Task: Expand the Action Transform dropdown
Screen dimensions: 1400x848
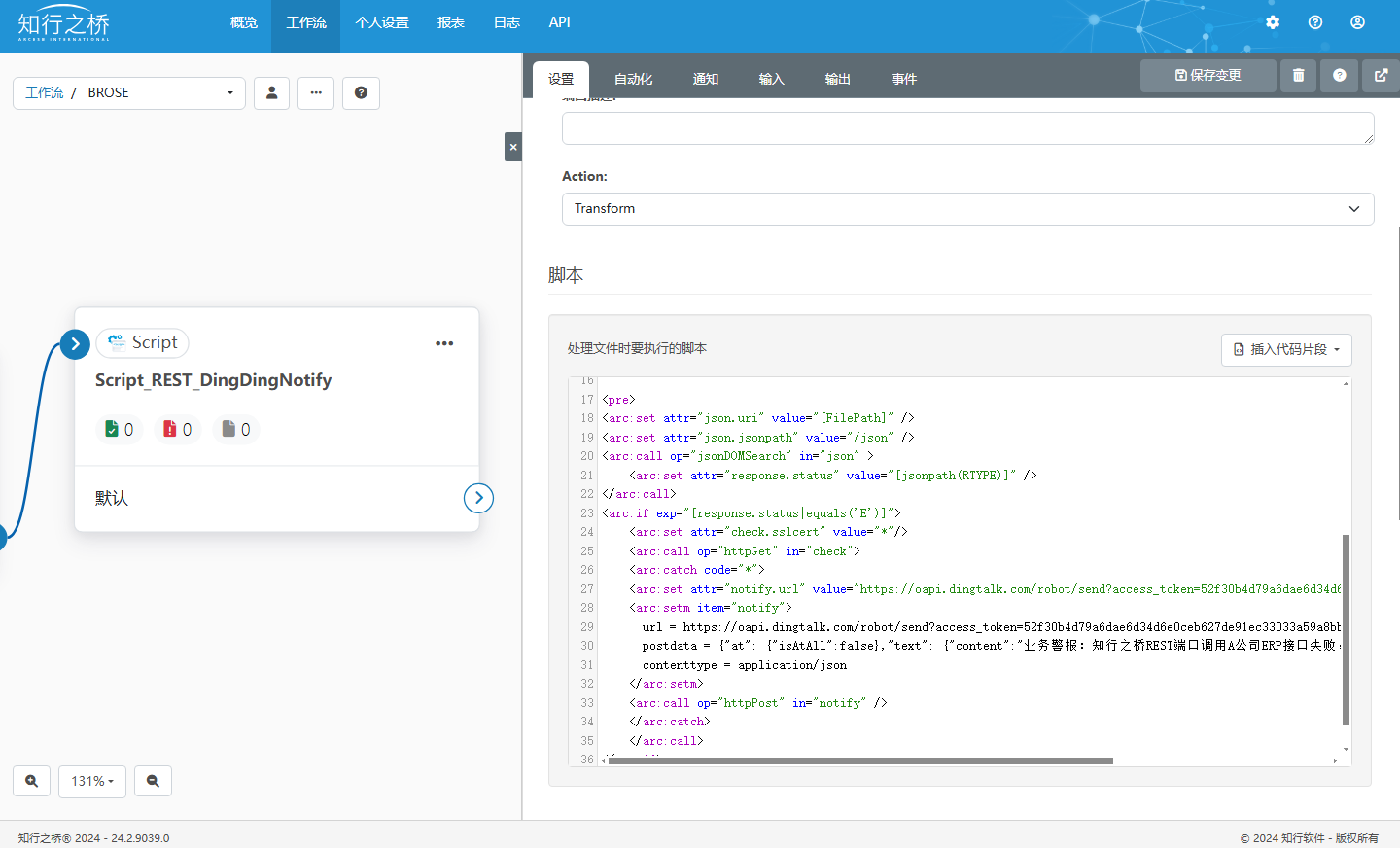Action: 967,209
